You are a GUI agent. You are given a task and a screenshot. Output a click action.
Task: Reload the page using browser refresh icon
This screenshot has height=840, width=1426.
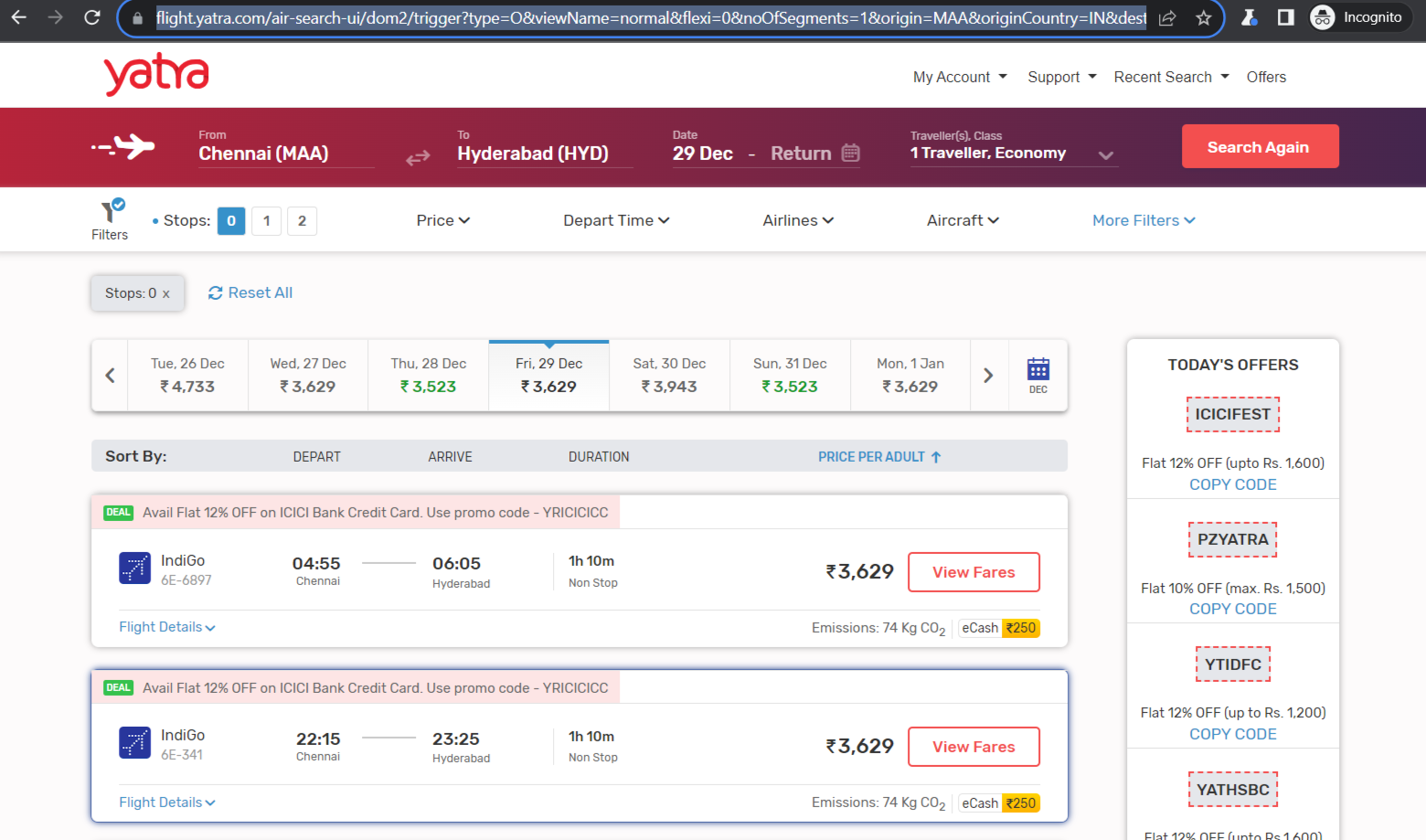click(x=92, y=17)
